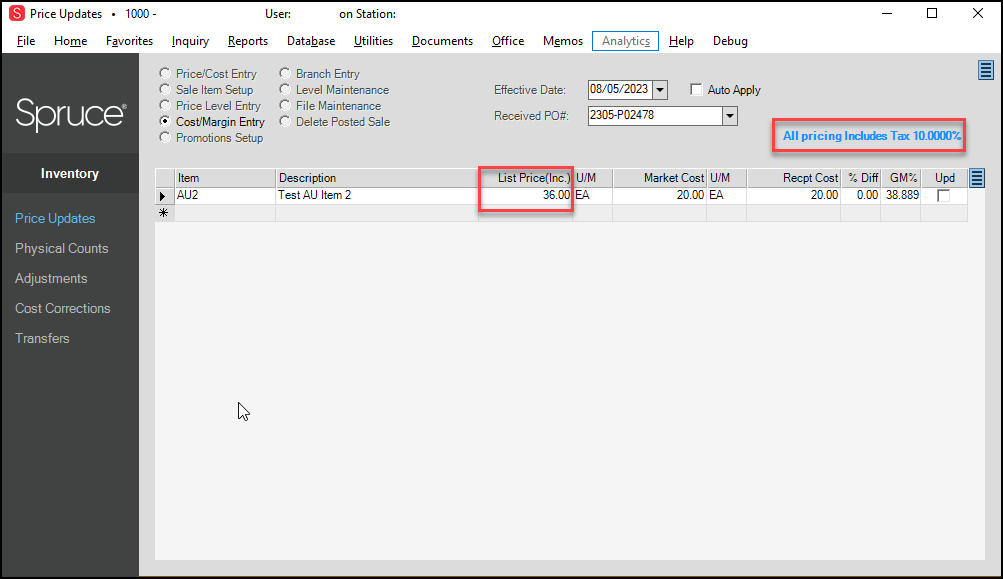Open the top-right menu marker icon
Image resolution: width=1003 pixels, height=579 pixels.
[x=986, y=70]
